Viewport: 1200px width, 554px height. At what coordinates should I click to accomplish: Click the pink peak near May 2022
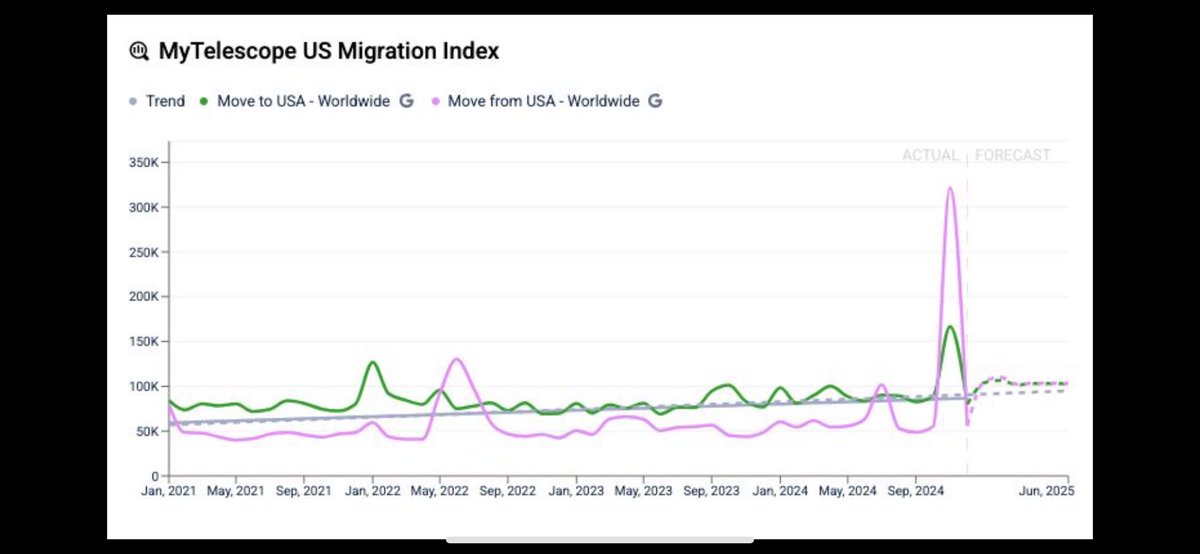pyautogui.click(x=456, y=359)
